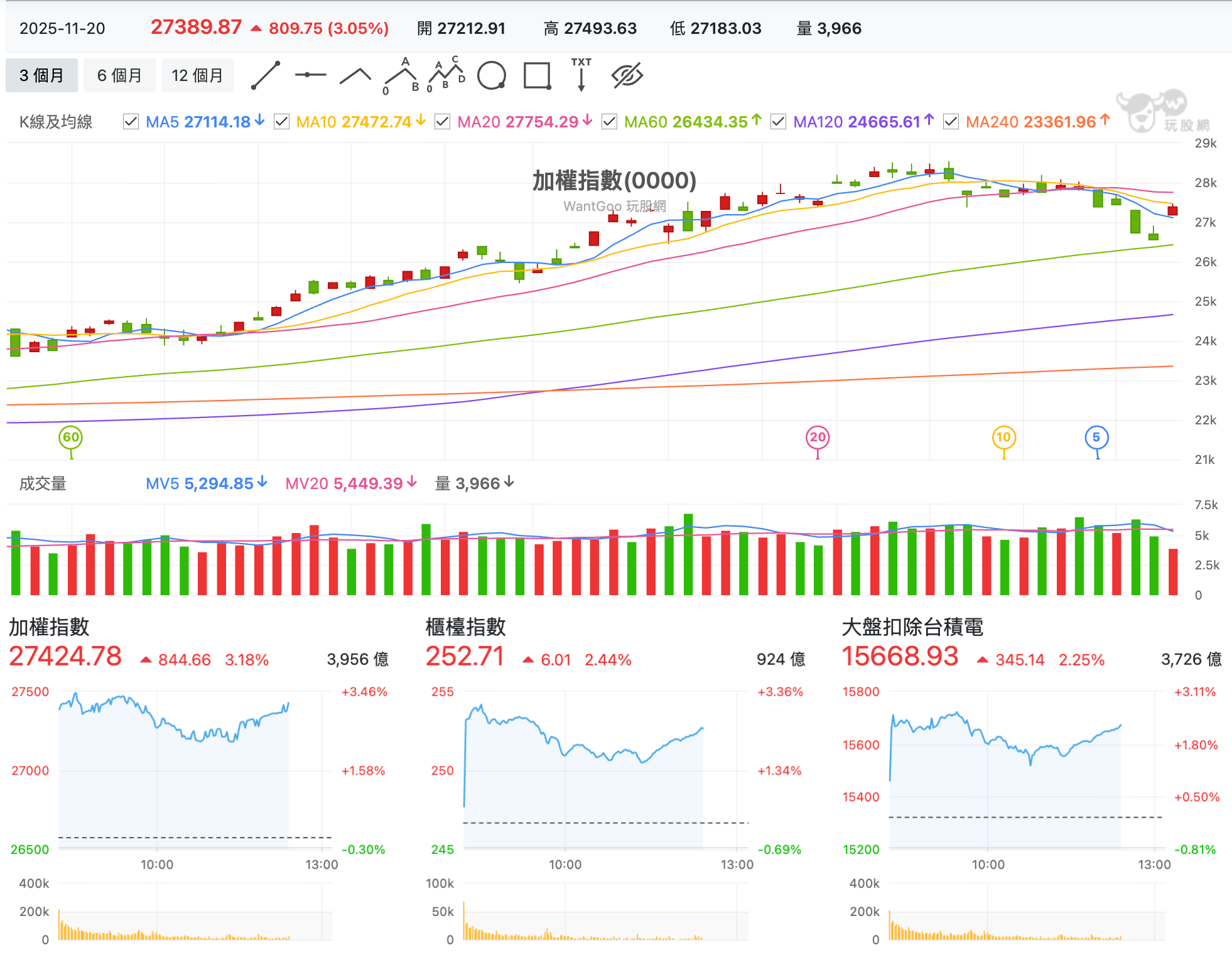
Task: Click the MA240 23361.96 value label
Action: click(x=1037, y=122)
